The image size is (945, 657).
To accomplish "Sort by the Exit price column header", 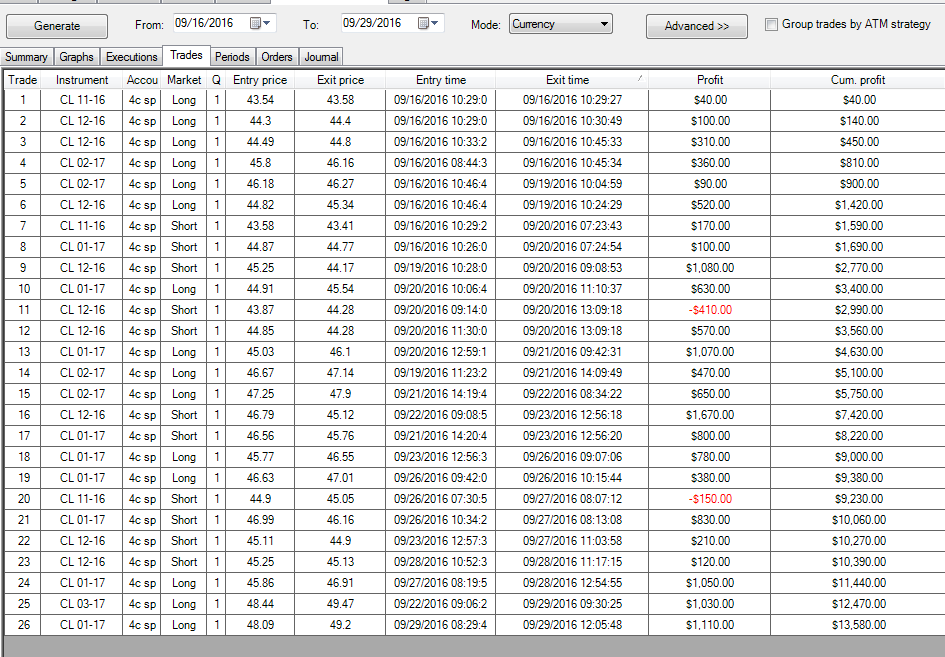I will coord(340,80).
